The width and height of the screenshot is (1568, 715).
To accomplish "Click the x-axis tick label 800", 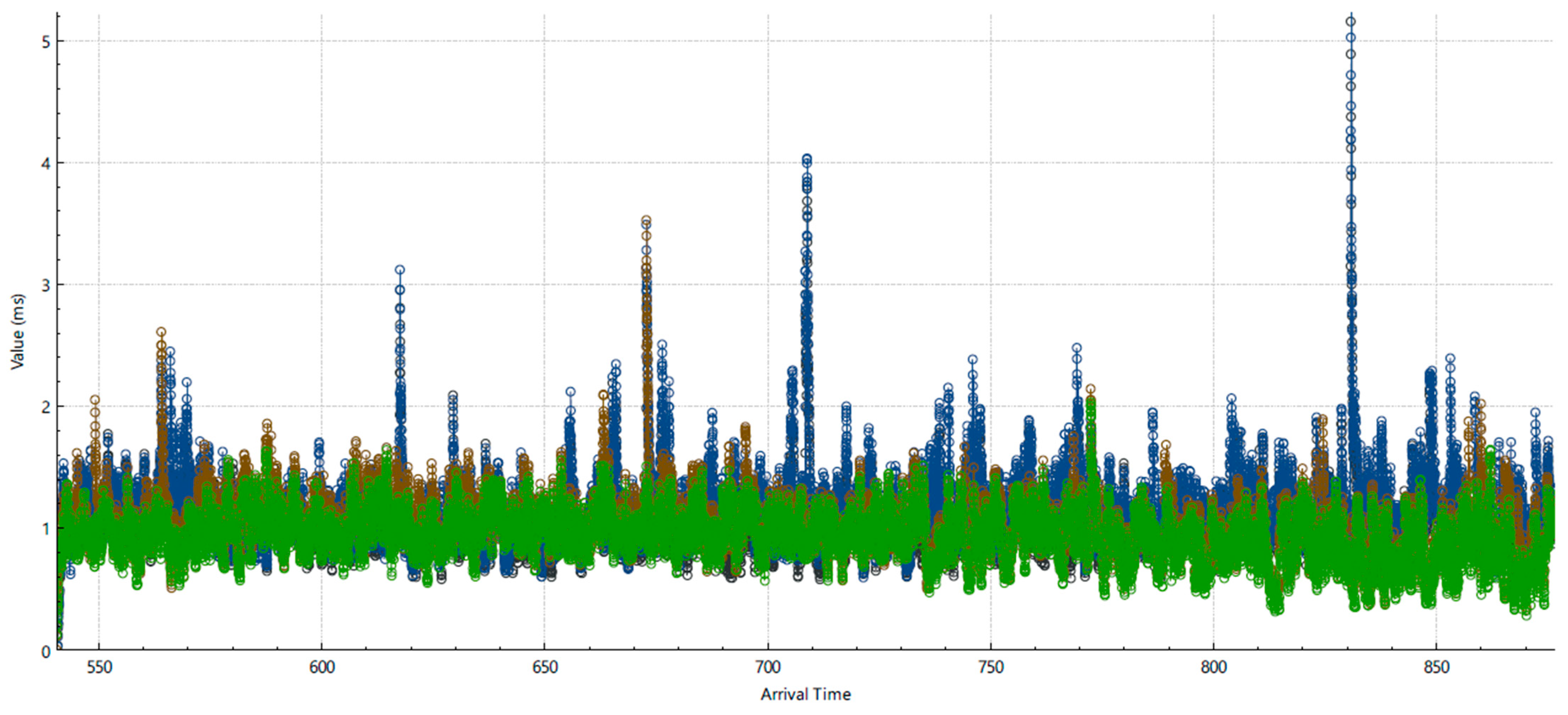I will (x=1213, y=668).
